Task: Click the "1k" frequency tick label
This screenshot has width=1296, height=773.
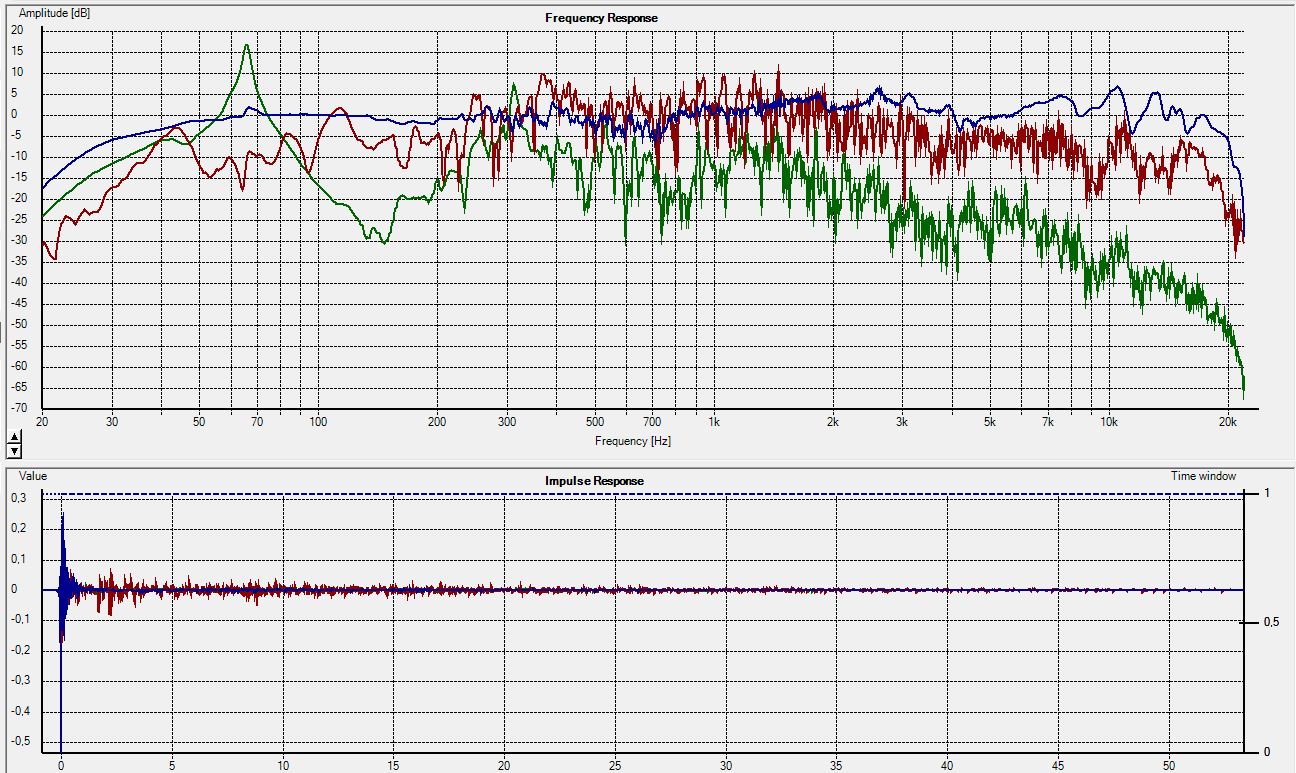Action: (x=713, y=422)
